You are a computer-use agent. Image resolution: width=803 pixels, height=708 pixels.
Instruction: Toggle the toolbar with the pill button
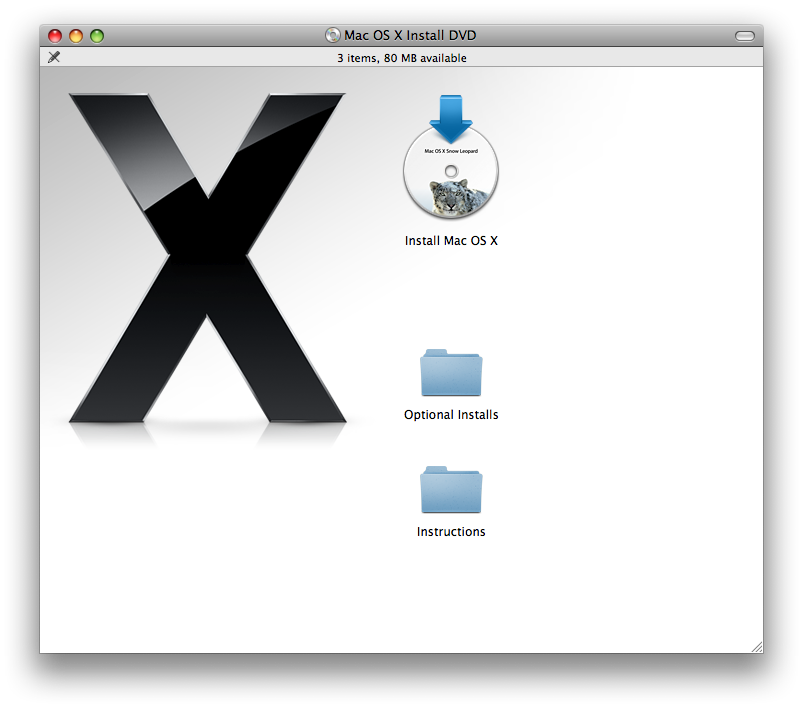(745, 36)
